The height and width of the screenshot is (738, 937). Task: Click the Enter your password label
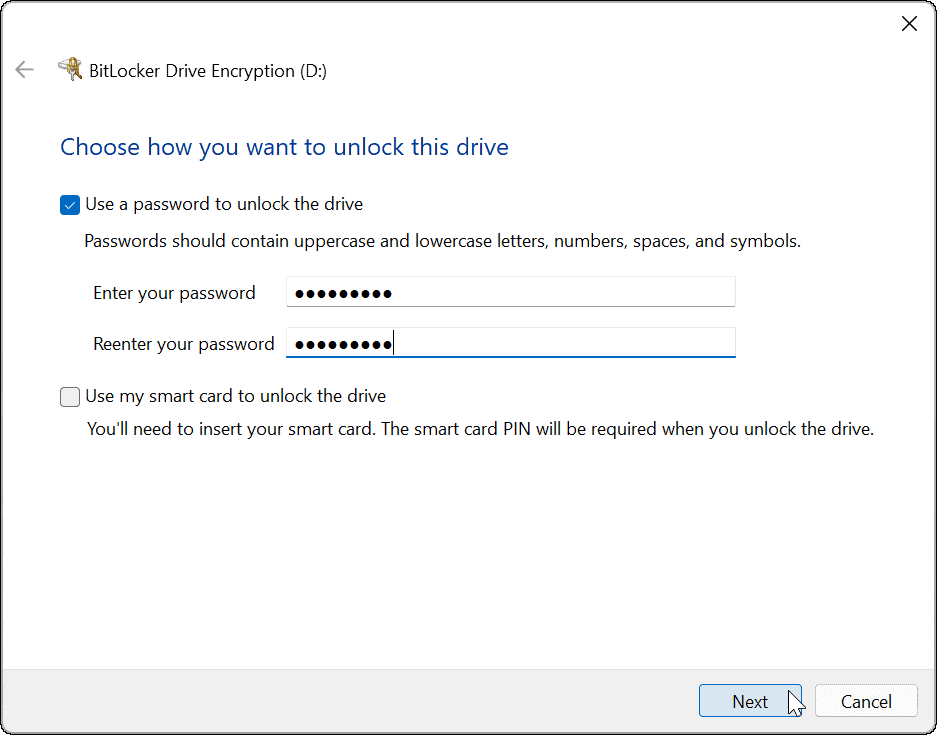coord(174,292)
